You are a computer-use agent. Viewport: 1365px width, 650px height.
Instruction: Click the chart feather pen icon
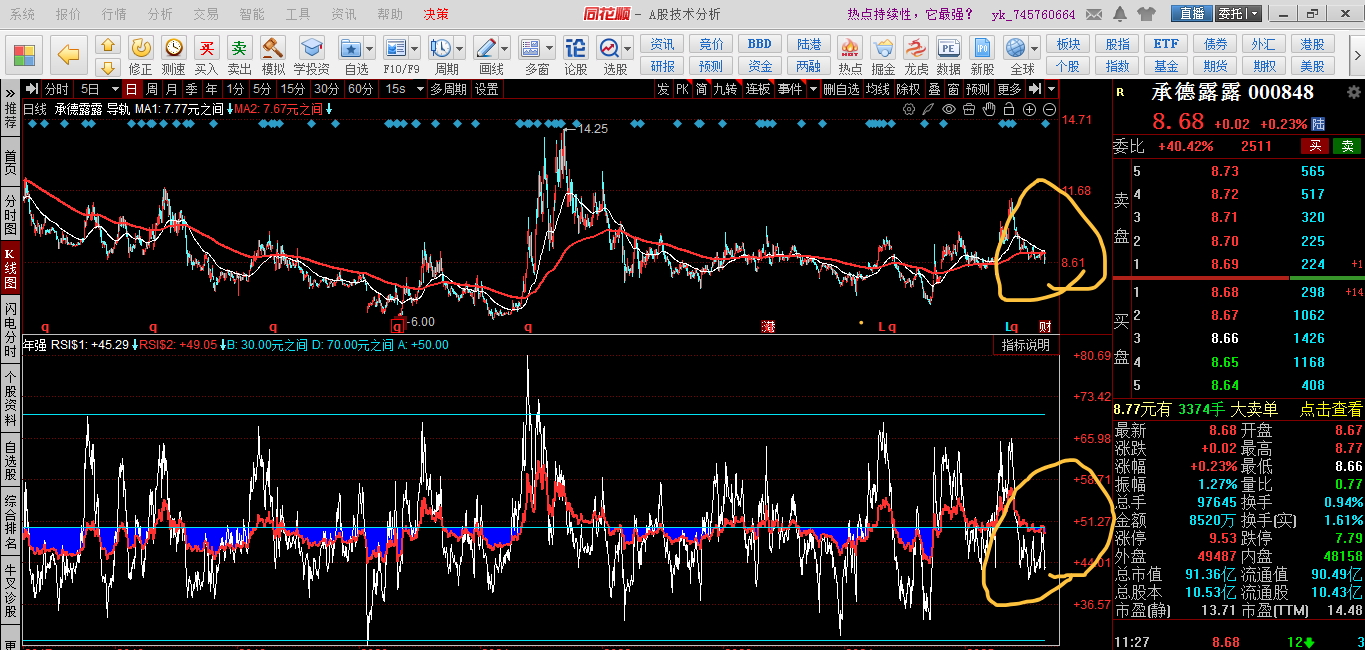click(x=929, y=109)
